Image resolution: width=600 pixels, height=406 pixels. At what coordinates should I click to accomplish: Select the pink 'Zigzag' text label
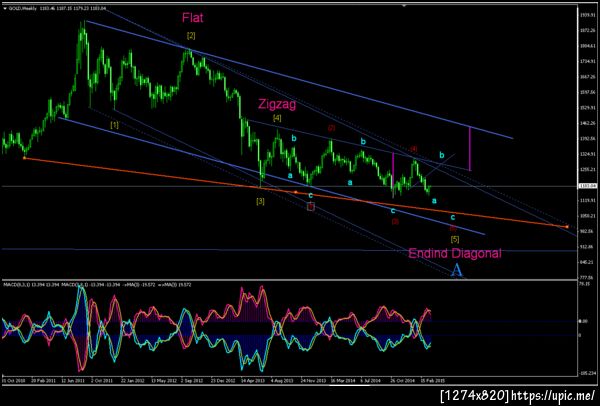click(x=277, y=104)
